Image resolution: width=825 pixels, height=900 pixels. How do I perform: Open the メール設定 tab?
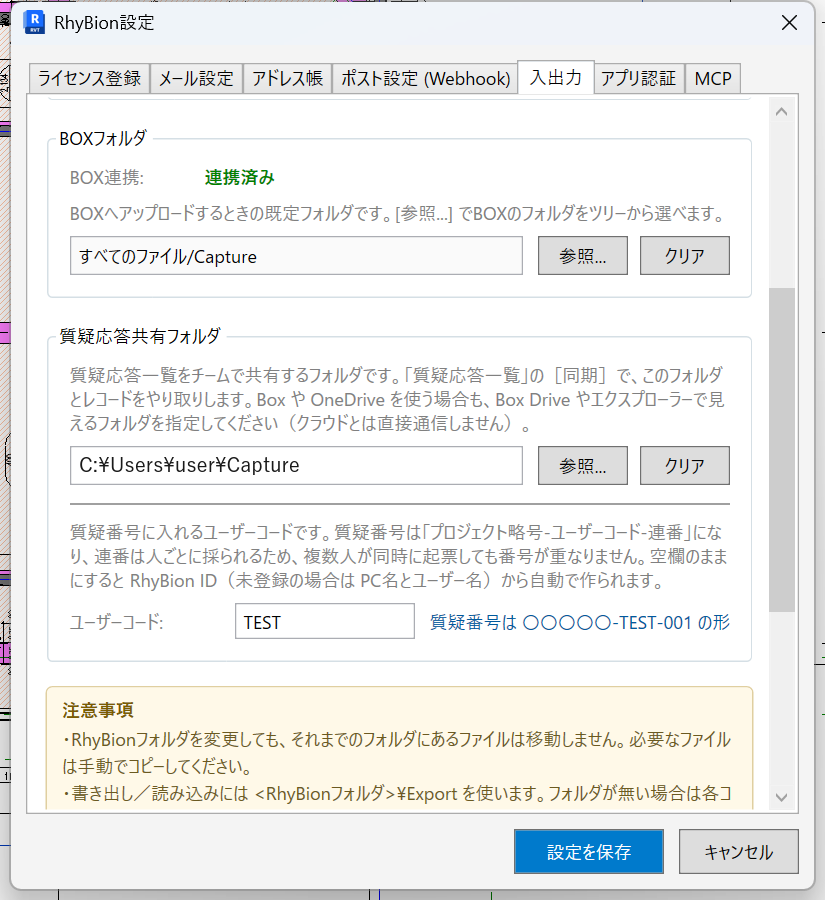[196, 78]
